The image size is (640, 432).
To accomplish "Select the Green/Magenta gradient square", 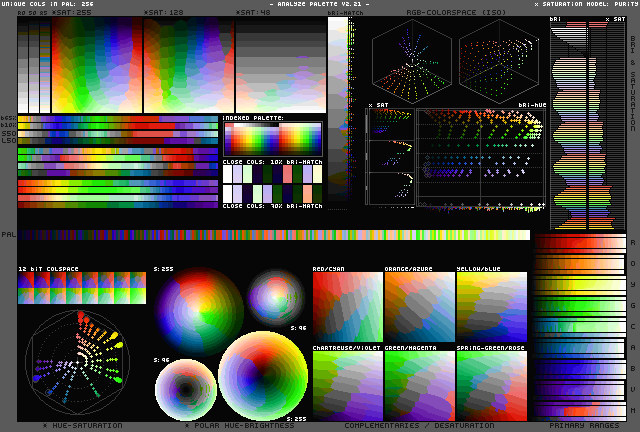I will [x=418, y=386].
